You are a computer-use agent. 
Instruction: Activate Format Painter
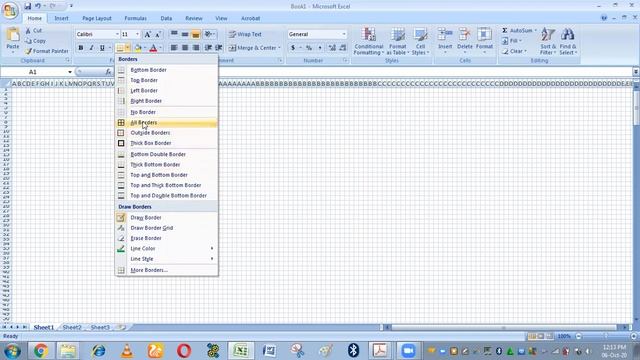[47, 51]
